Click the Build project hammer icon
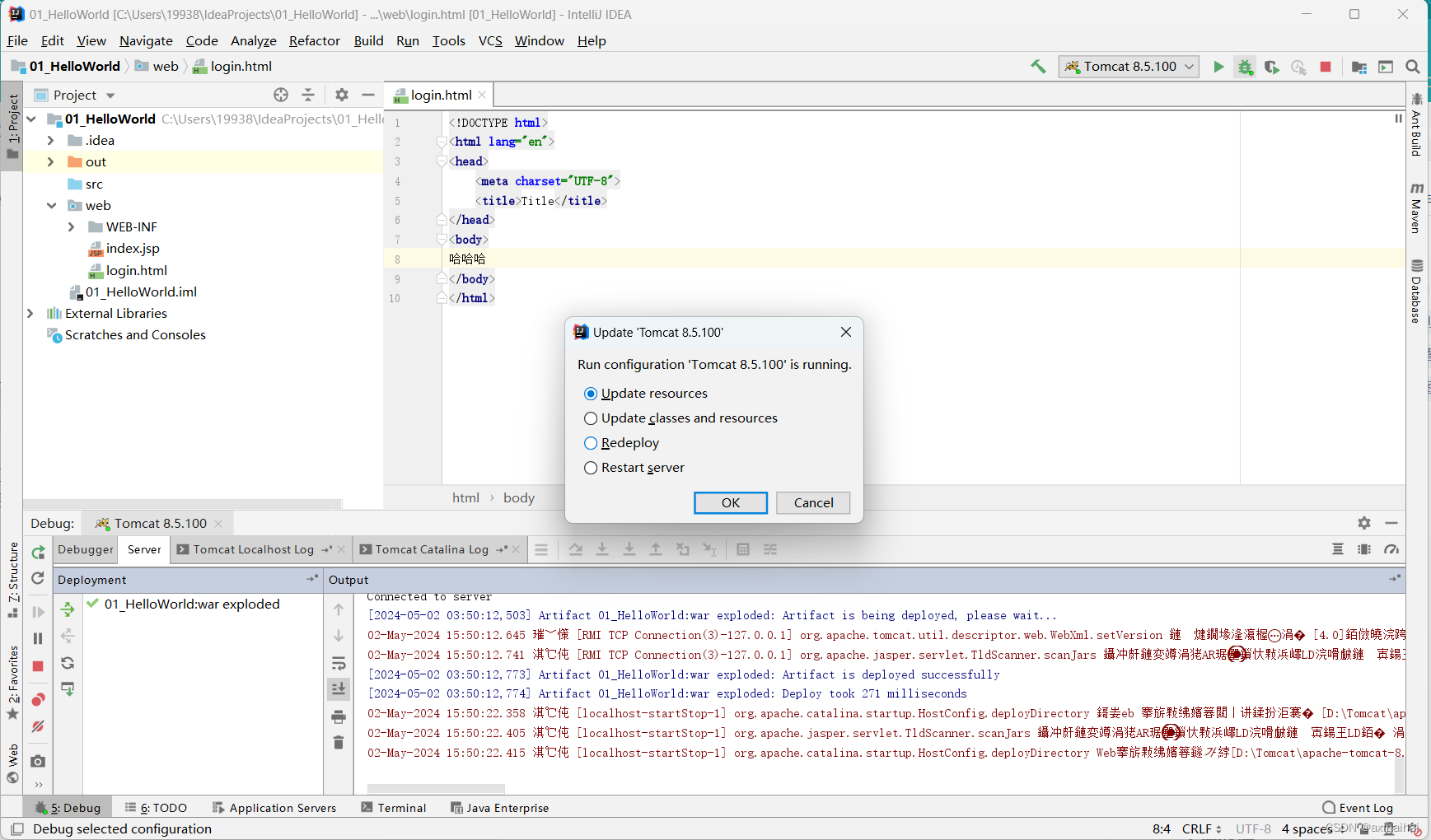Viewport: 1431px width, 840px height. point(1038,67)
